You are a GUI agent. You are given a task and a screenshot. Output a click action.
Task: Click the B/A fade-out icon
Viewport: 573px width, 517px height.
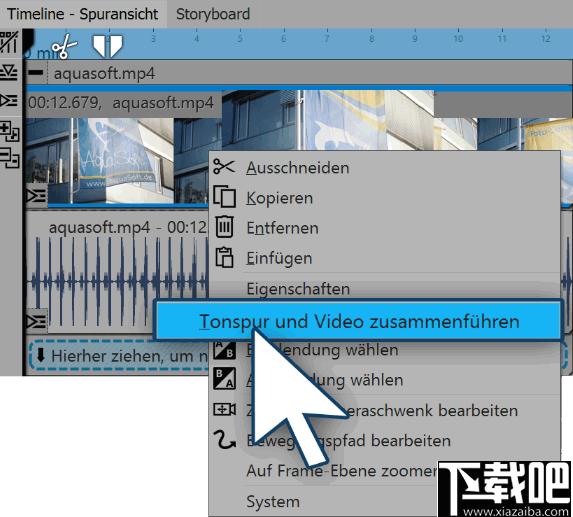[x=224, y=379]
